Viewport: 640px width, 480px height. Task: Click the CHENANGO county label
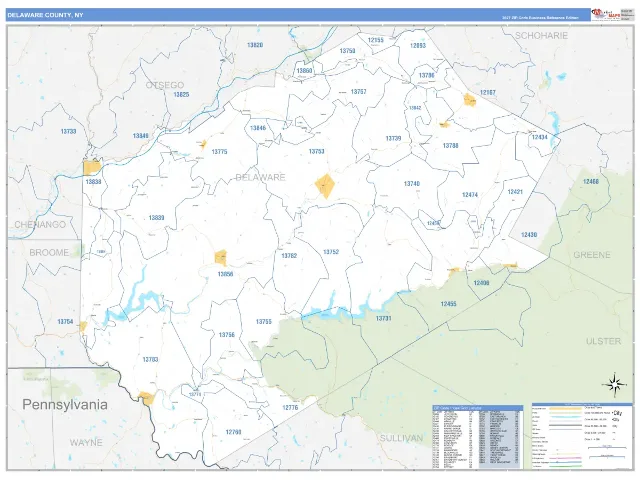click(40, 224)
